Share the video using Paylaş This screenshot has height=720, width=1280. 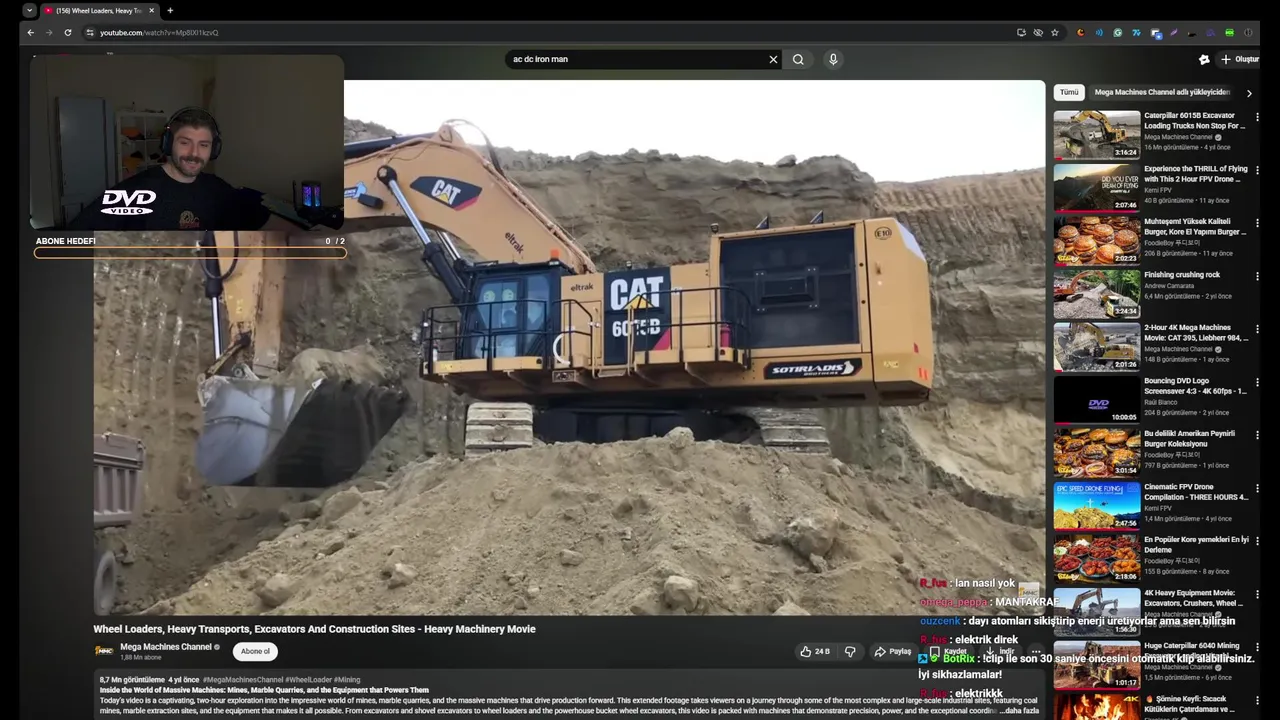click(x=892, y=651)
